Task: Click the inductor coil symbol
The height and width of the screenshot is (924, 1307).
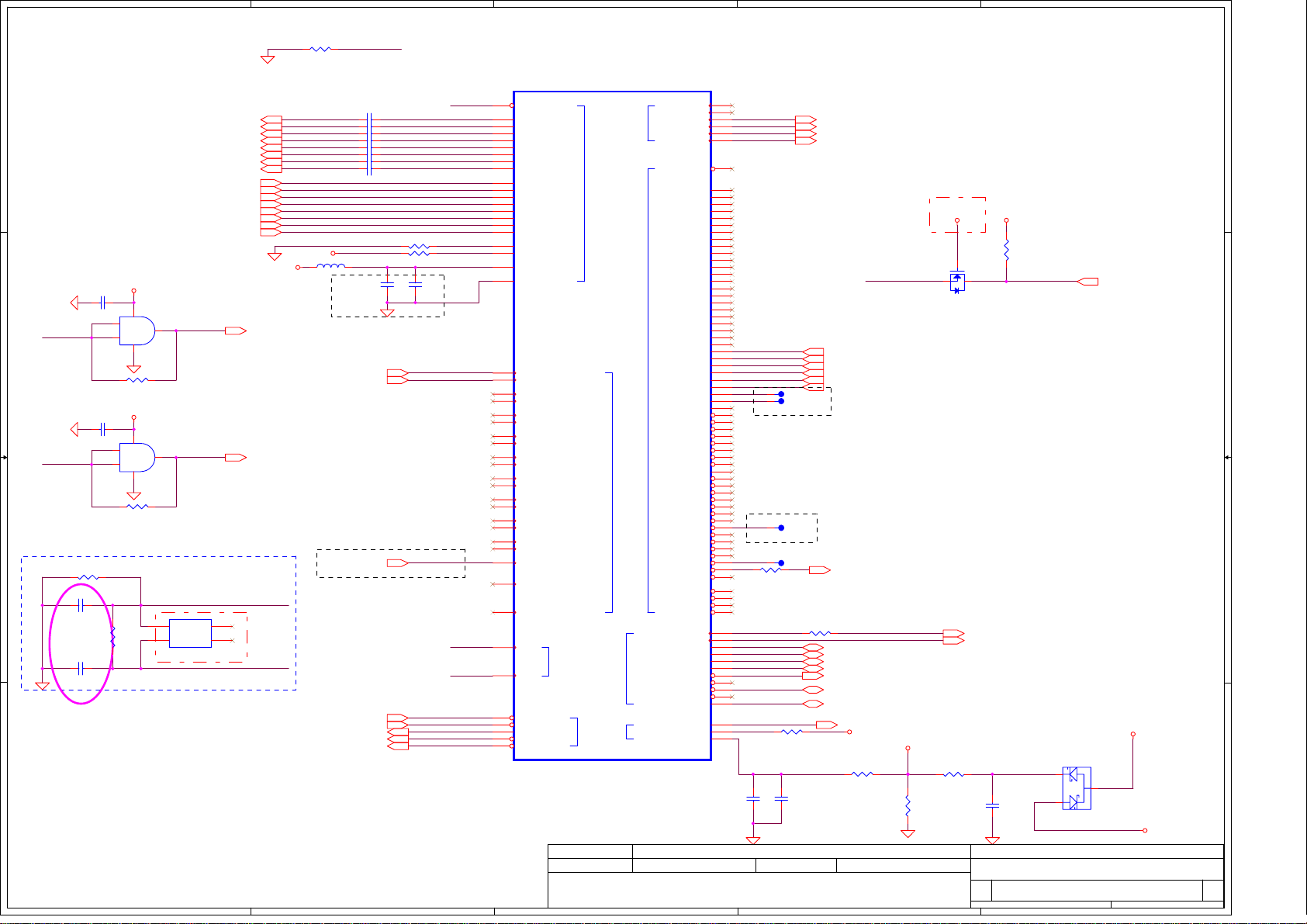Action: [x=332, y=267]
